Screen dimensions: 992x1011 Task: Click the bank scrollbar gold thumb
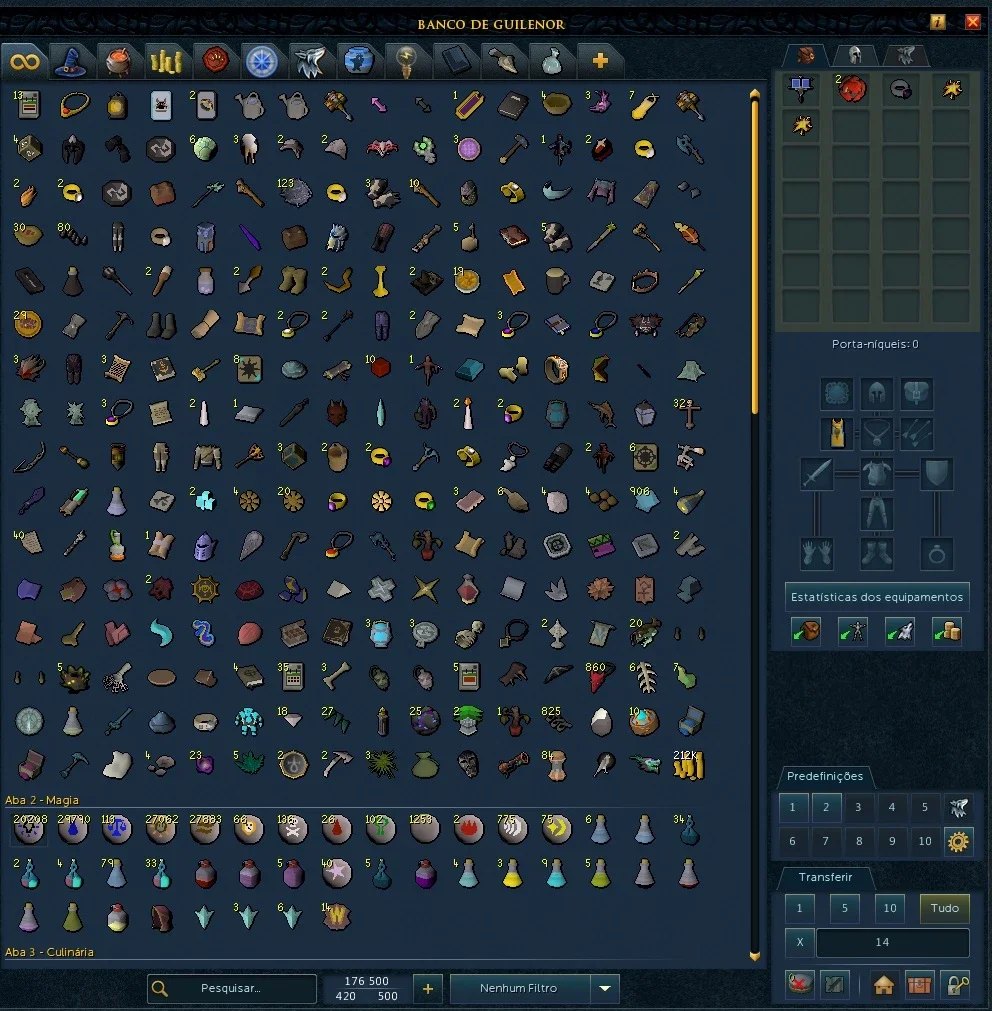(755, 257)
